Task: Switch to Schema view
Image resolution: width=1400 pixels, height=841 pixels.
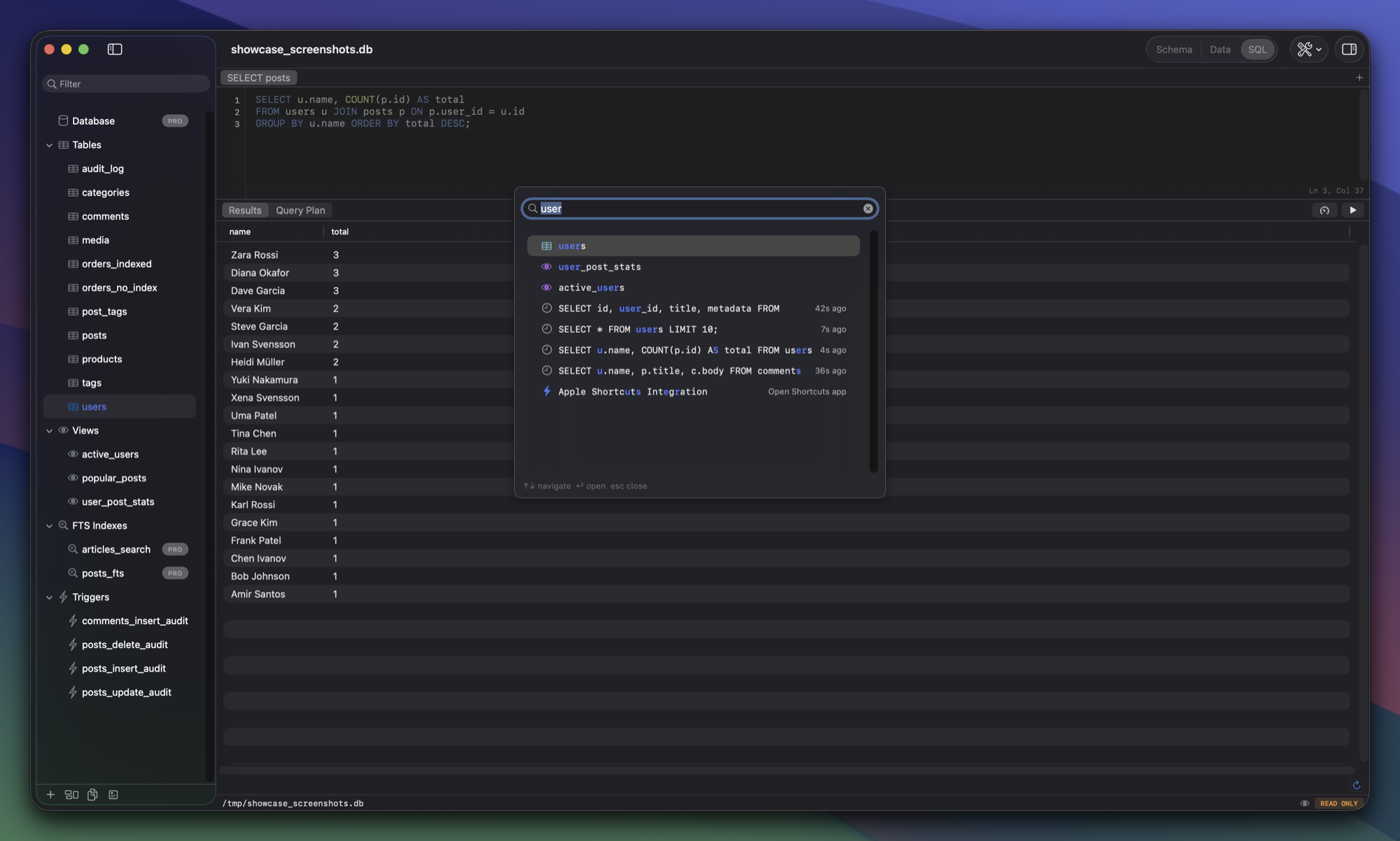Action: [x=1174, y=49]
